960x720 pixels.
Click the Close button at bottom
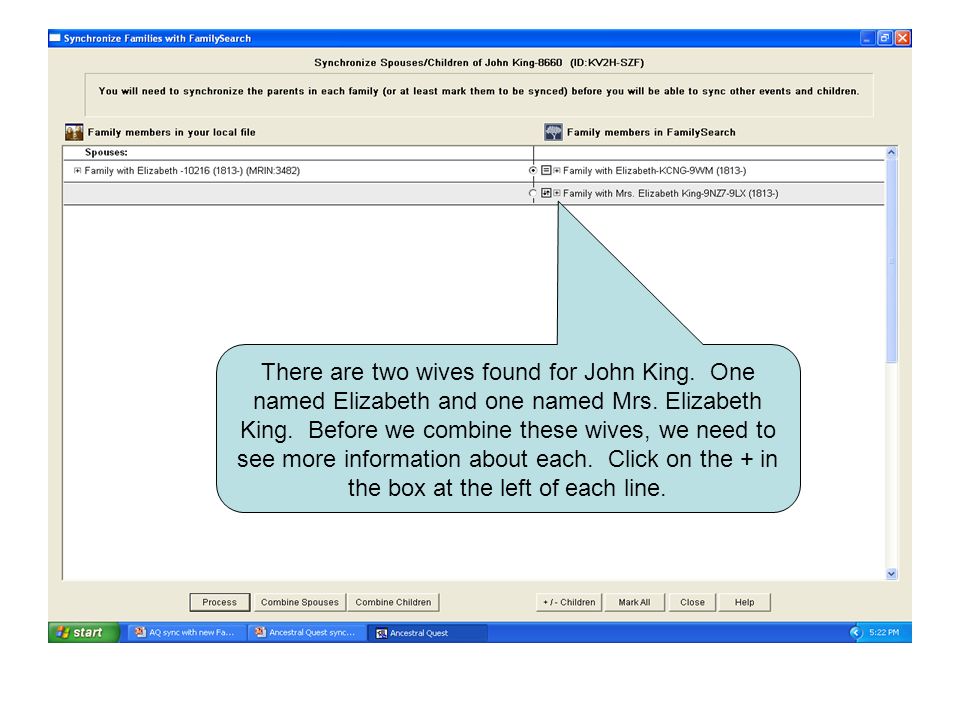coord(692,602)
